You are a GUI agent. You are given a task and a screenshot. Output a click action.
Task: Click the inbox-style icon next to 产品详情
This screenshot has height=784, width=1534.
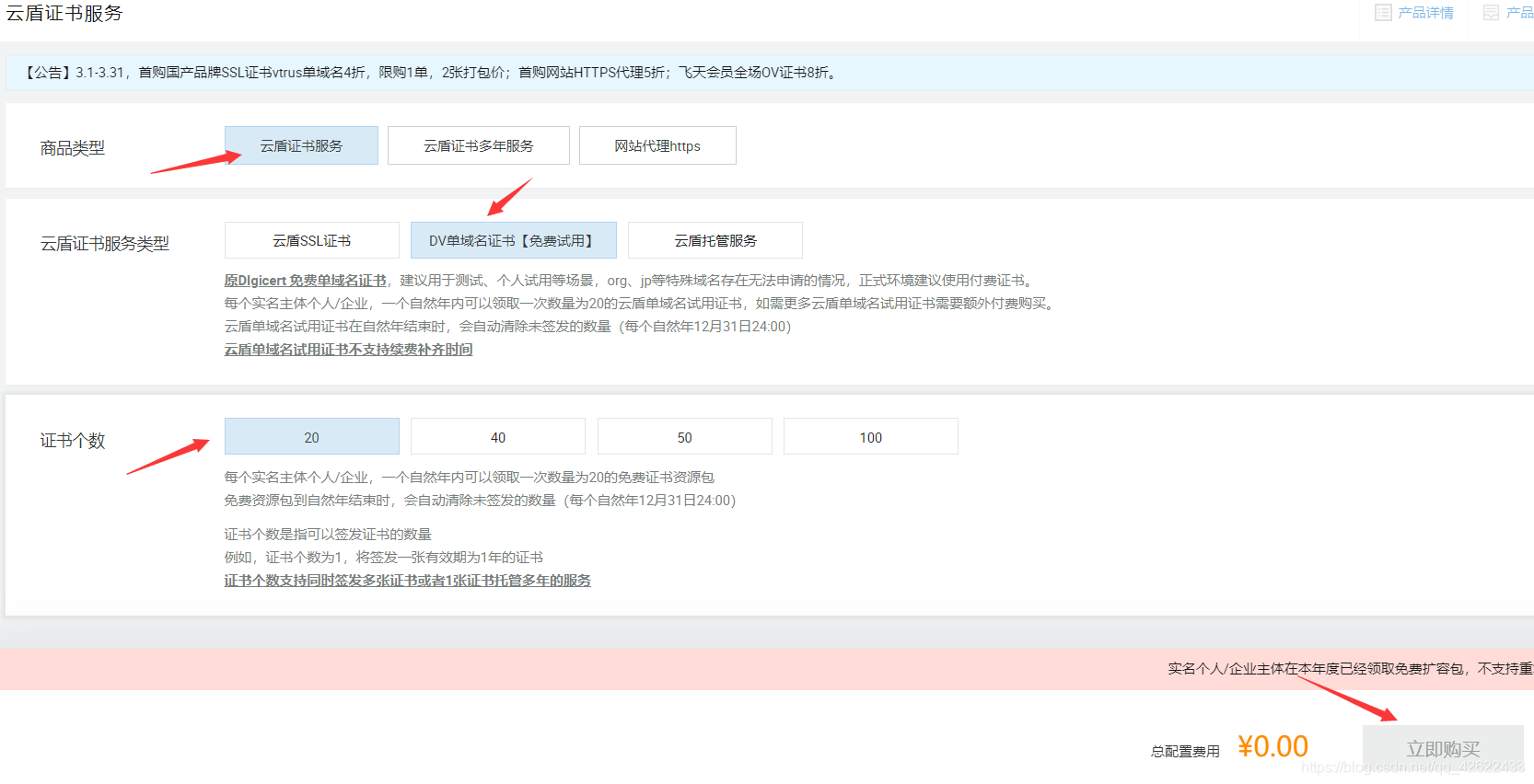[1491, 13]
